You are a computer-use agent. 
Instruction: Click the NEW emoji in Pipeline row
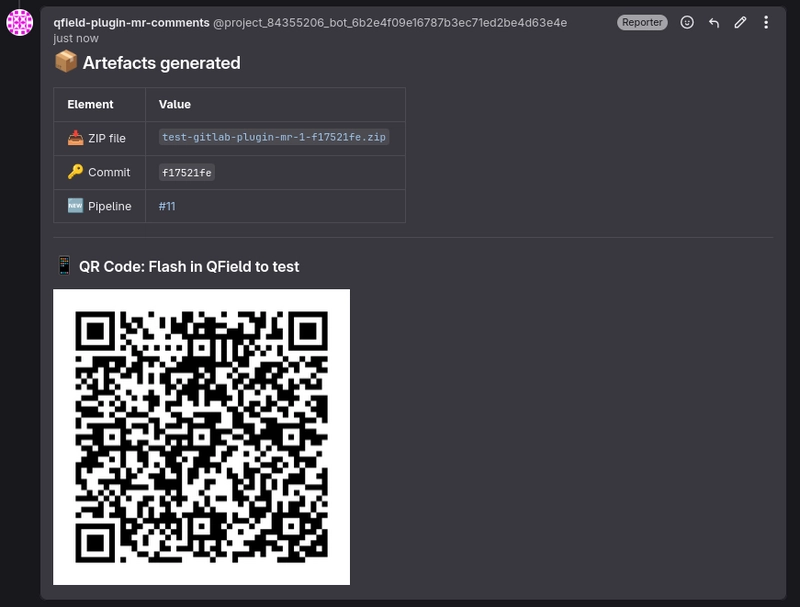tap(75, 206)
